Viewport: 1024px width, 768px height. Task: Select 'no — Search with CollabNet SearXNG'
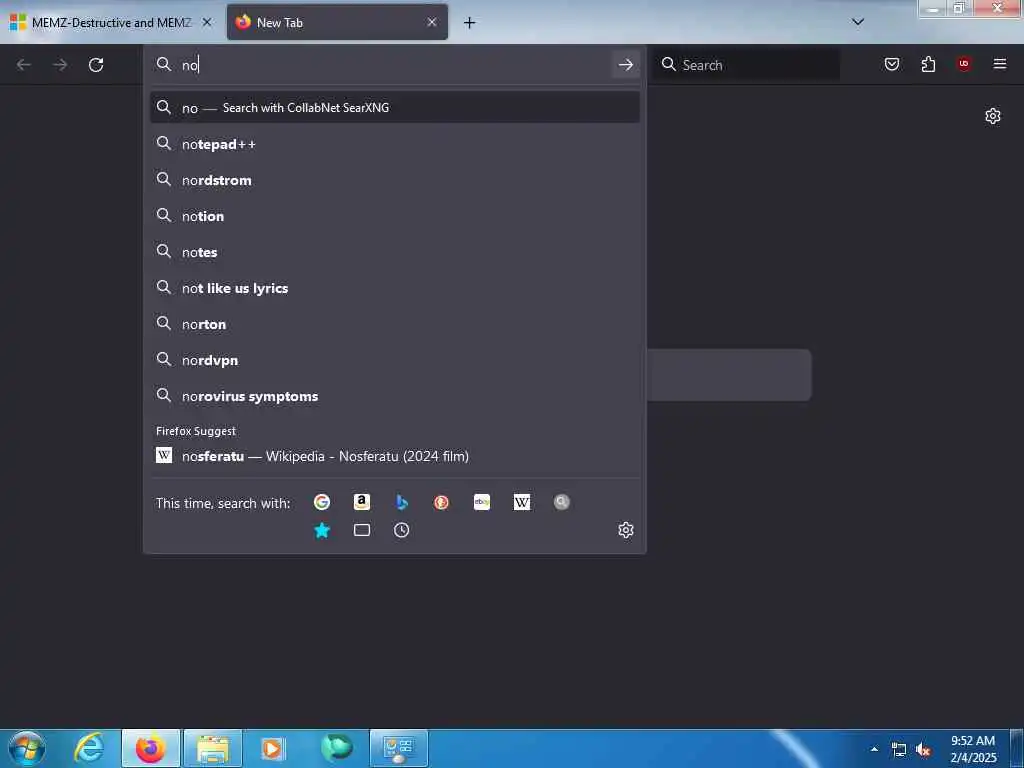(x=395, y=108)
